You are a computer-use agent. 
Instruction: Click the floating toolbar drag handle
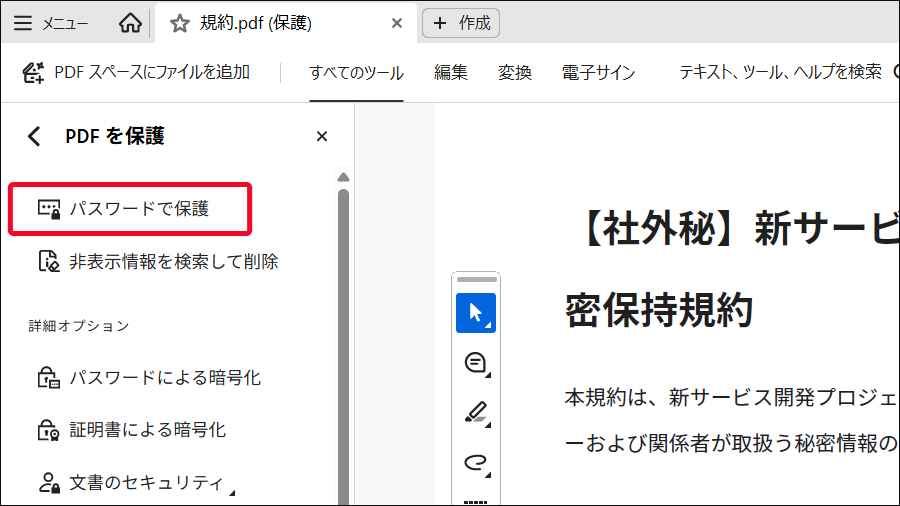click(476, 279)
